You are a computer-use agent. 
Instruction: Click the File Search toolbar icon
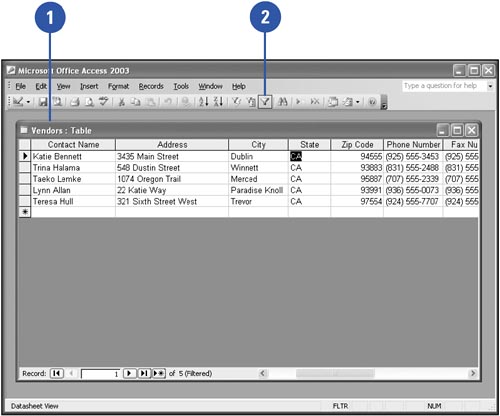[x=57, y=102]
